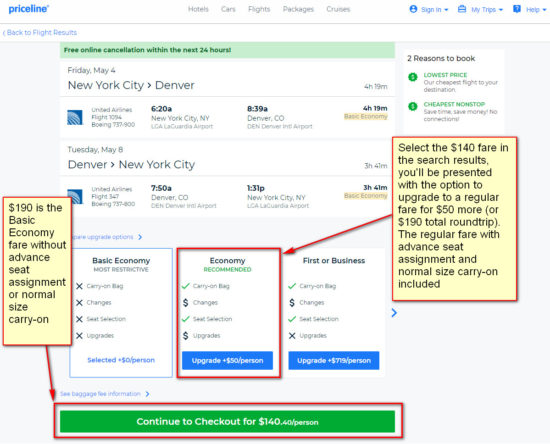Click Denver > New York City heading
The height and width of the screenshot is (444, 550).
(x=131, y=164)
